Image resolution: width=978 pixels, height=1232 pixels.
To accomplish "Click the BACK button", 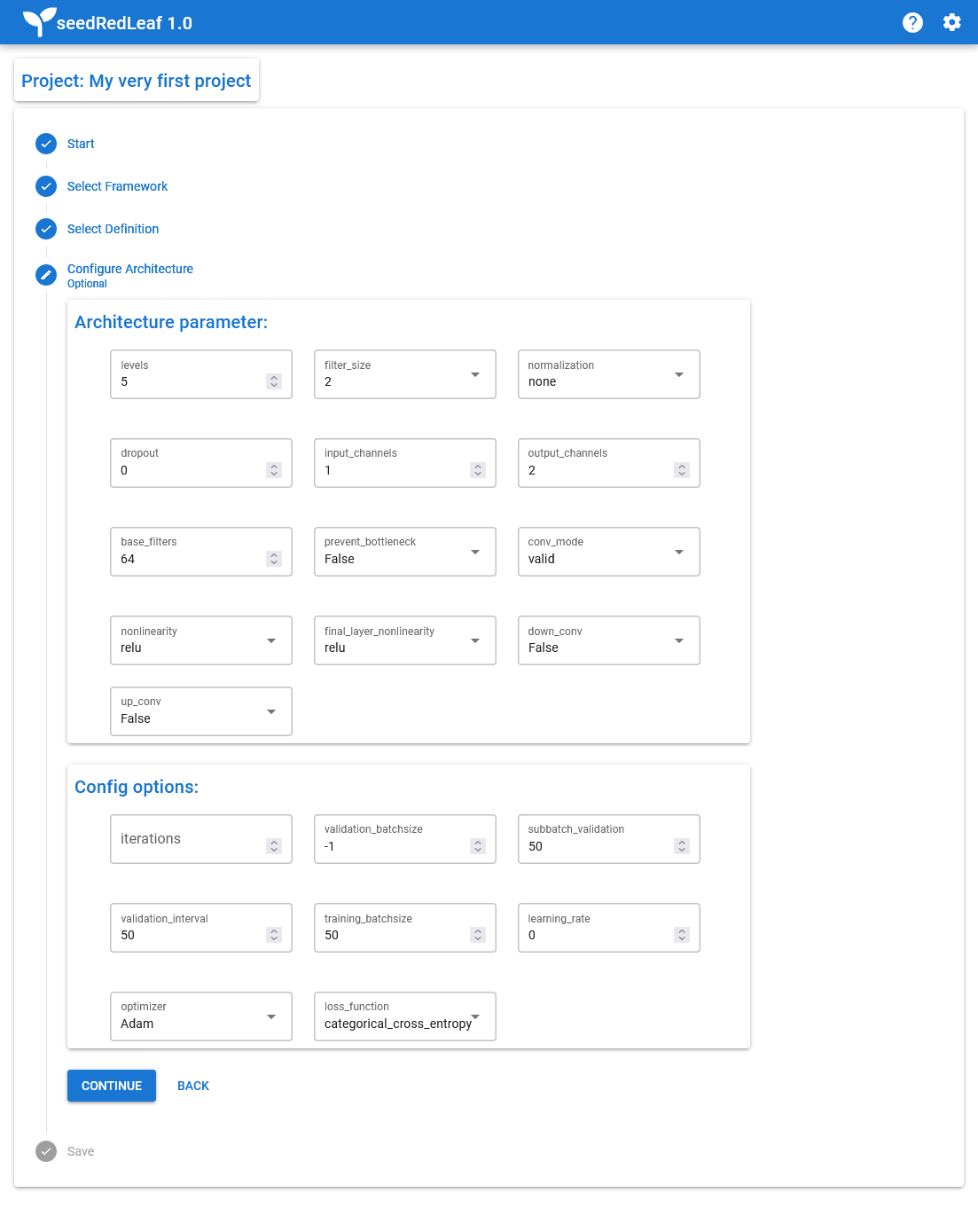I will point(193,1086).
